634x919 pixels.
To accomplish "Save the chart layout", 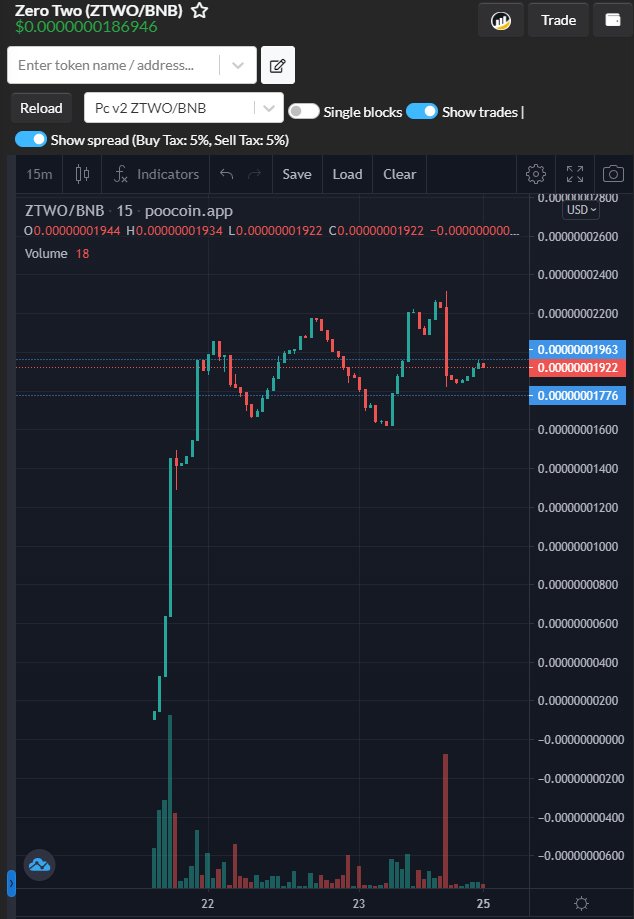I will coord(297,174).
